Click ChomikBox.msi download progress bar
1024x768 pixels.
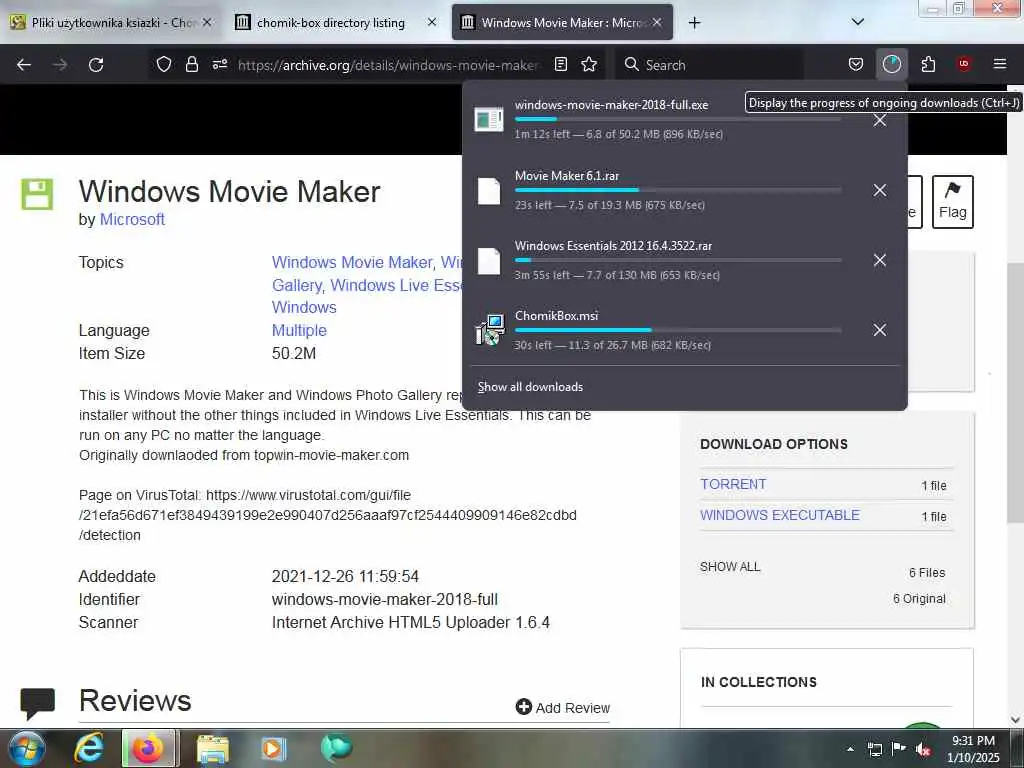point(677,330)
